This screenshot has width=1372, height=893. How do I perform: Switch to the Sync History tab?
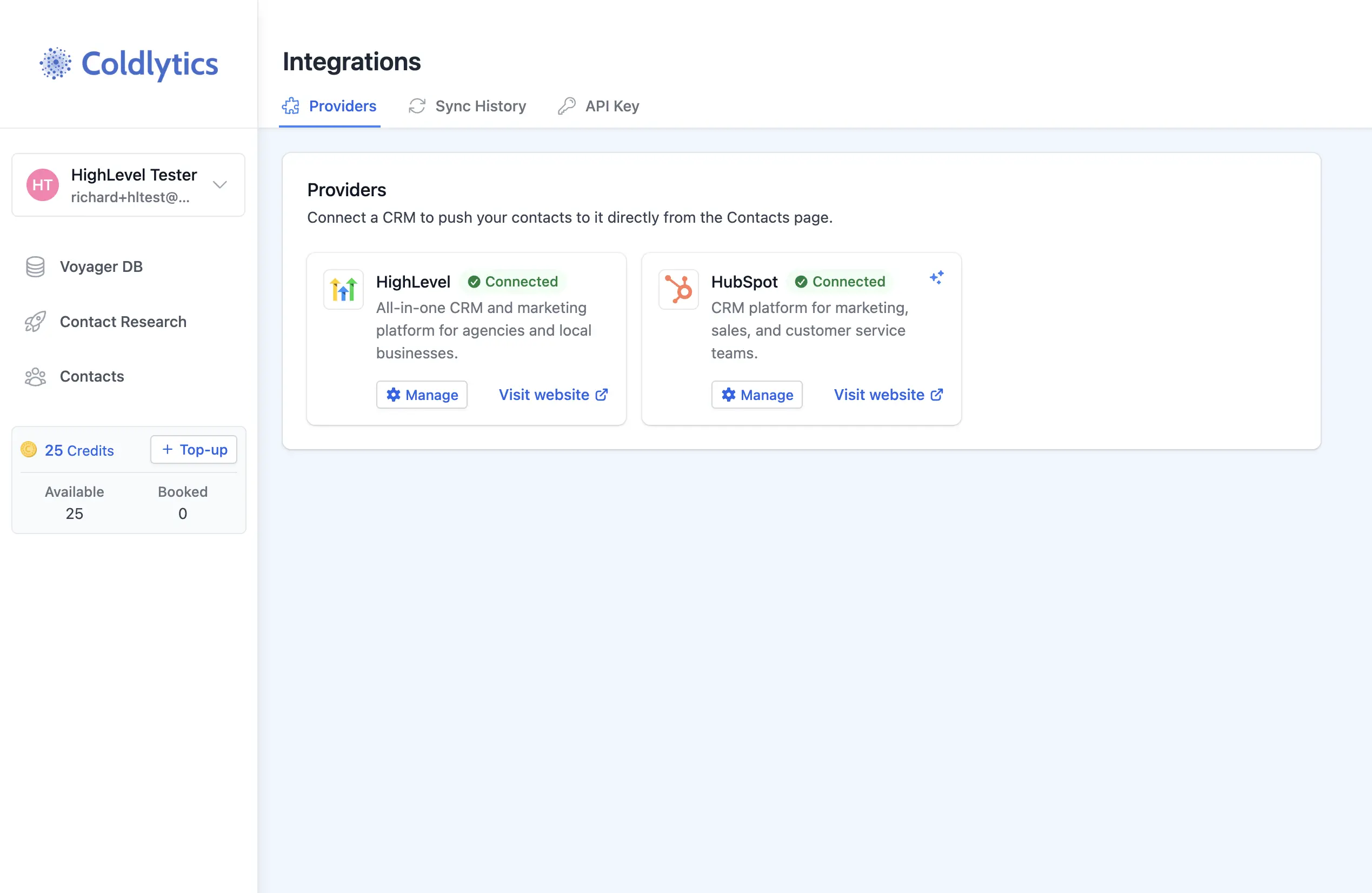click(x=467, y=106)
